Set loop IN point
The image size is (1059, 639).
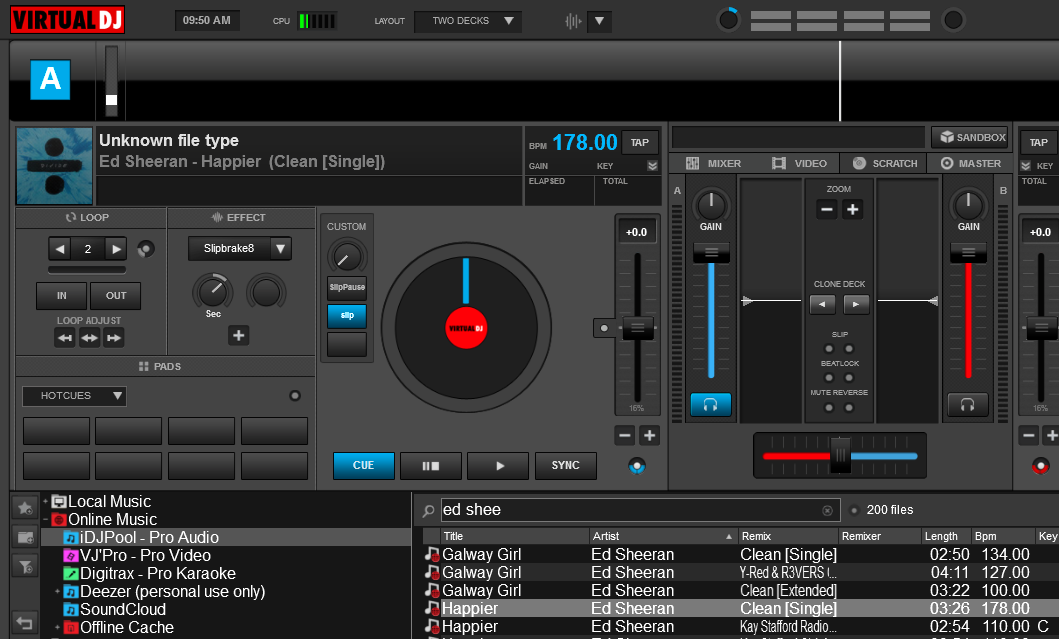click(61, 295)
